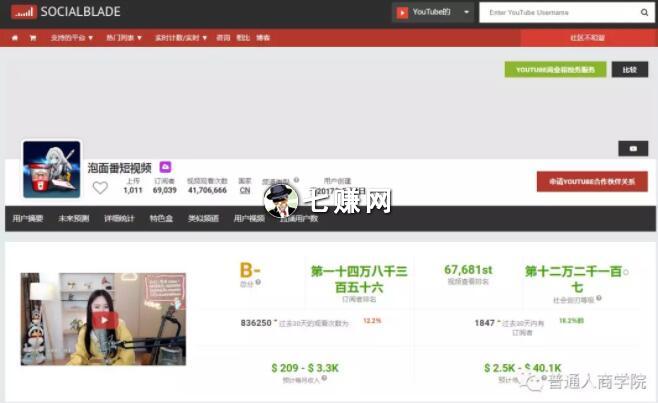This screenshot has height=403, width=658.
Task: Click the 67,681st video views rank
Action: [468, 270]
